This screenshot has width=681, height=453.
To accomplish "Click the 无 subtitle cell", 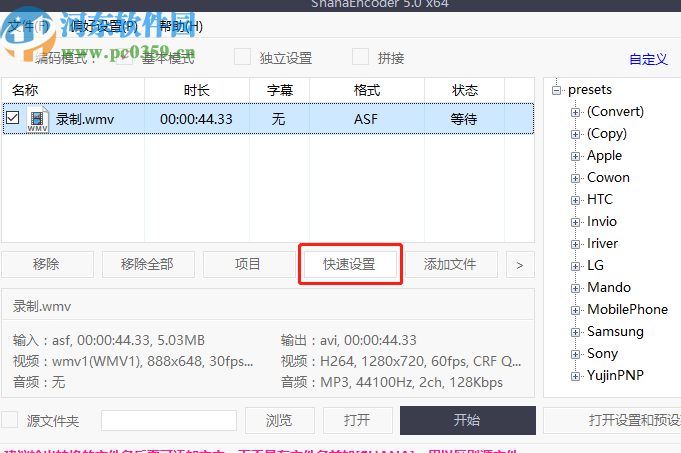I will pyautogui.click(x=278, y=119).
